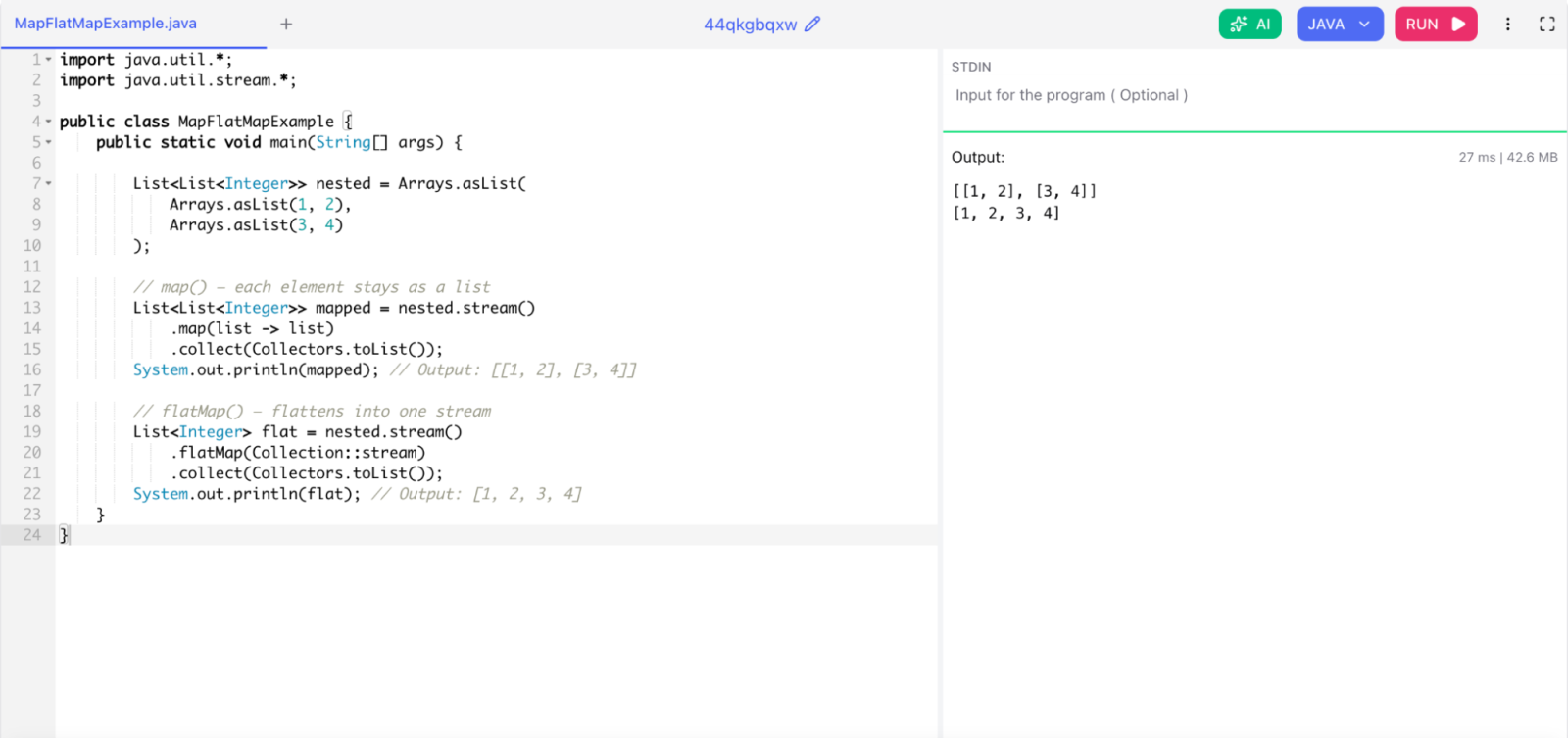
Task: Toggle fullscreen mode icon
Action: [1547, 24]
